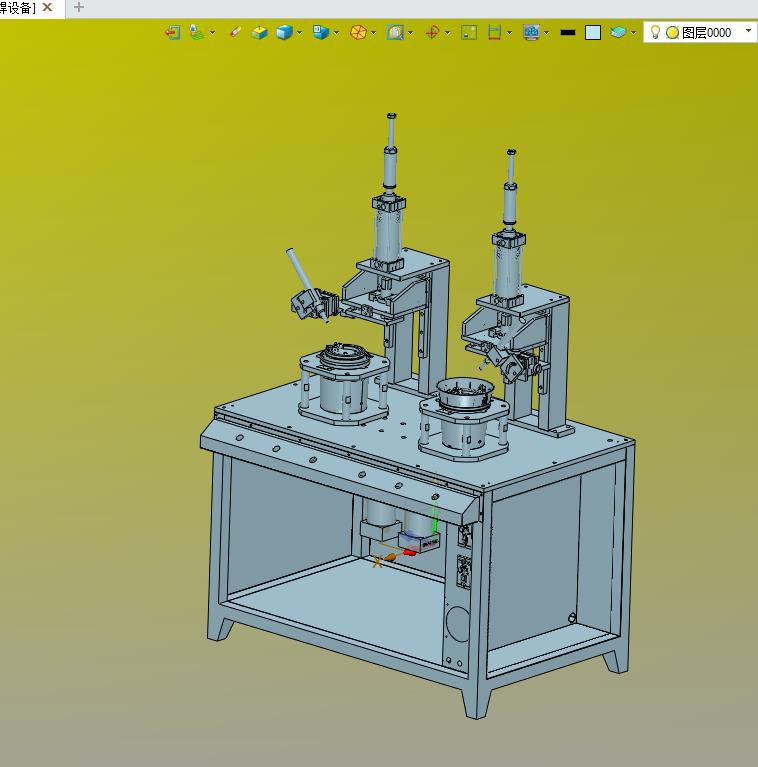Image resolution: width=758 pixels, height=767 pixels.
Task: Expand the monitor display dropdown arrow
Action: pos(546,33)
